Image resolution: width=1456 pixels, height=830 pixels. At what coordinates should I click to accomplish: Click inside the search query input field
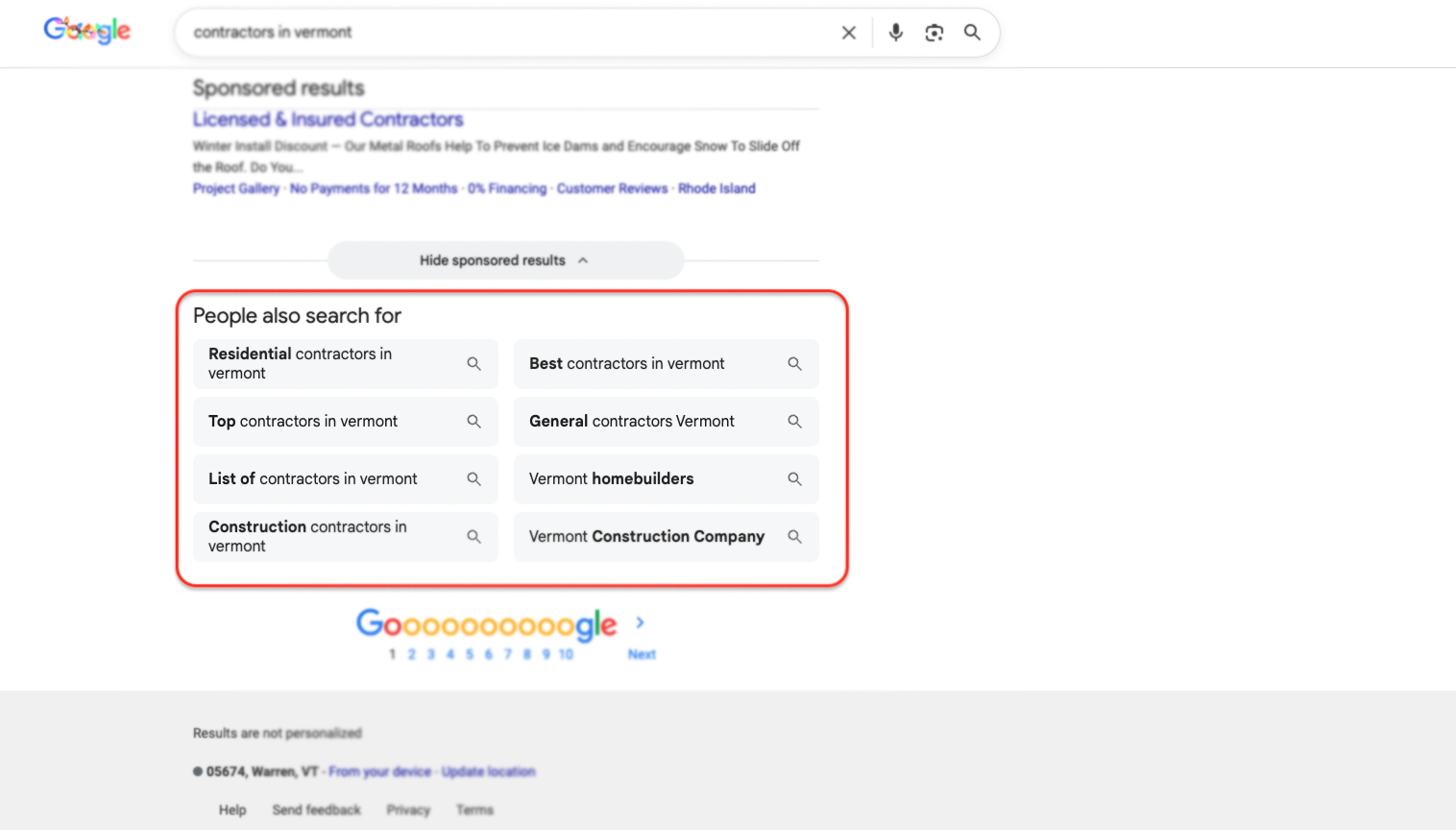coord(480,32)
